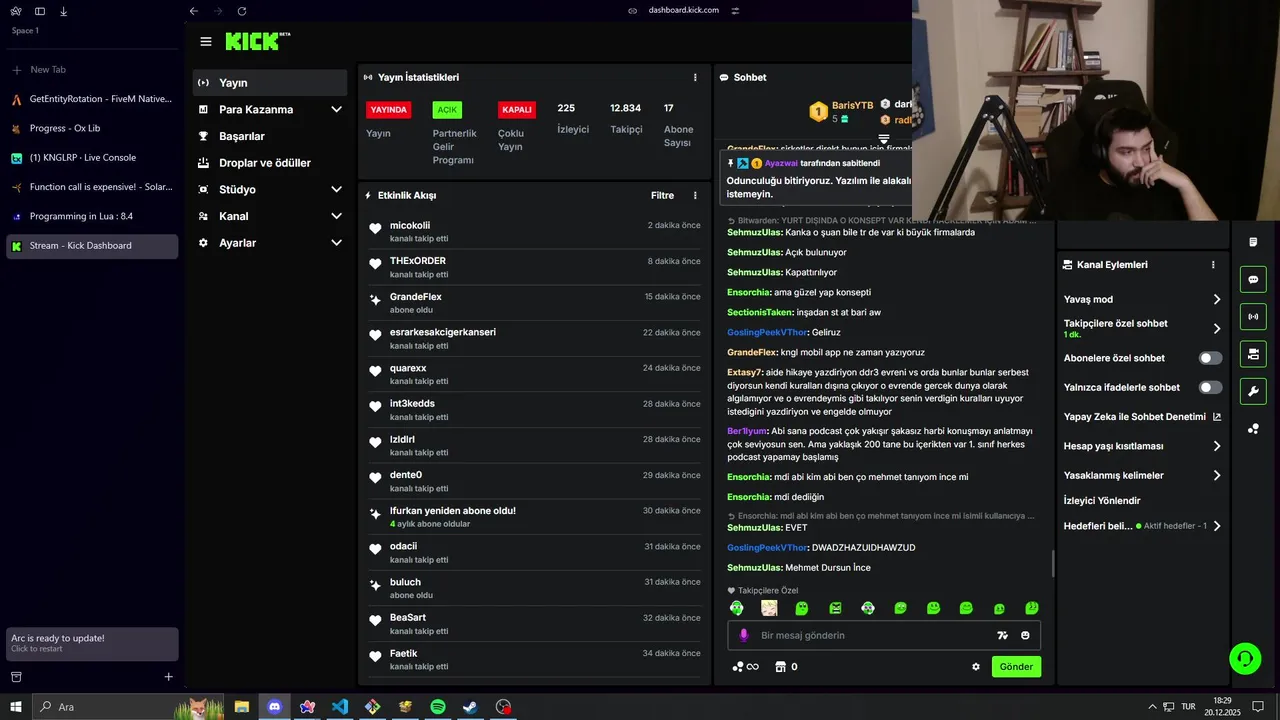Switch to Function call is expensive tab
The image size is (1280, 720).
(x=92, y=187)
